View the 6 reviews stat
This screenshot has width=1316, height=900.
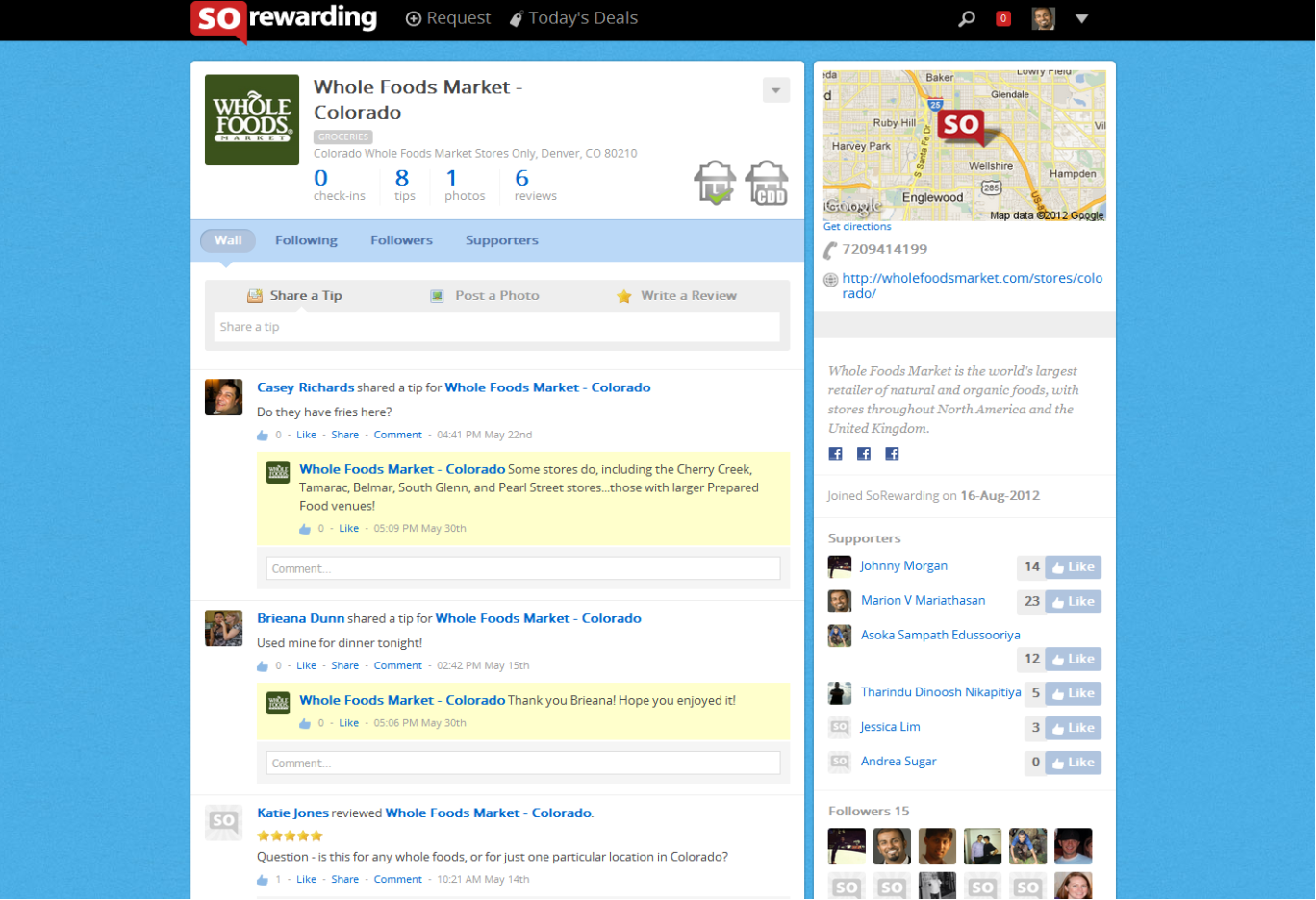coord(535,185)
